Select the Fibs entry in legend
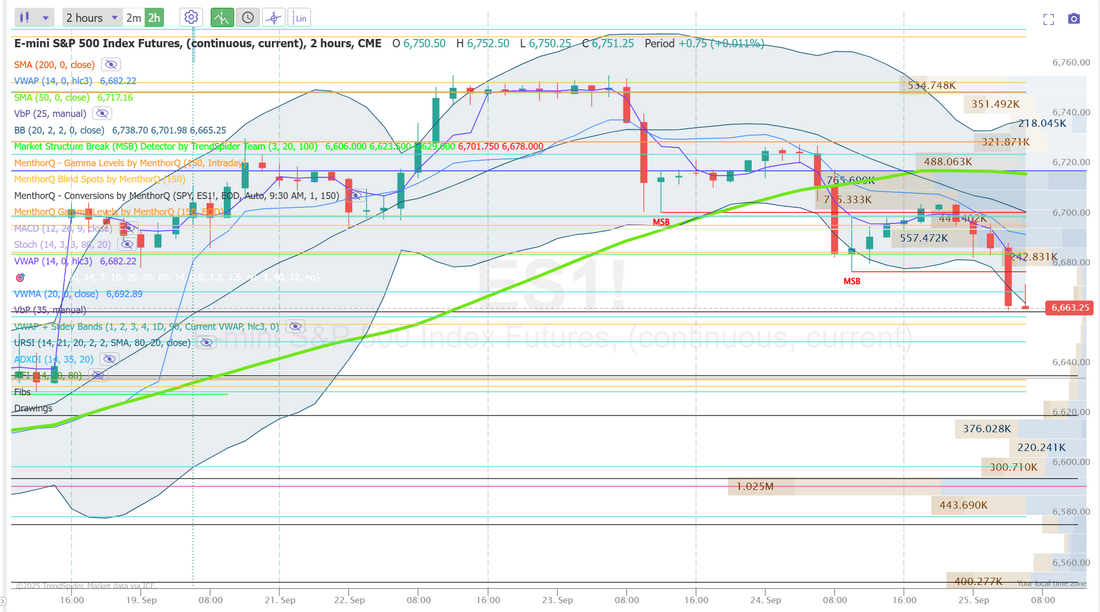Image resolution: width=1100 pixels, height=612 pixels. click(22, 392)
